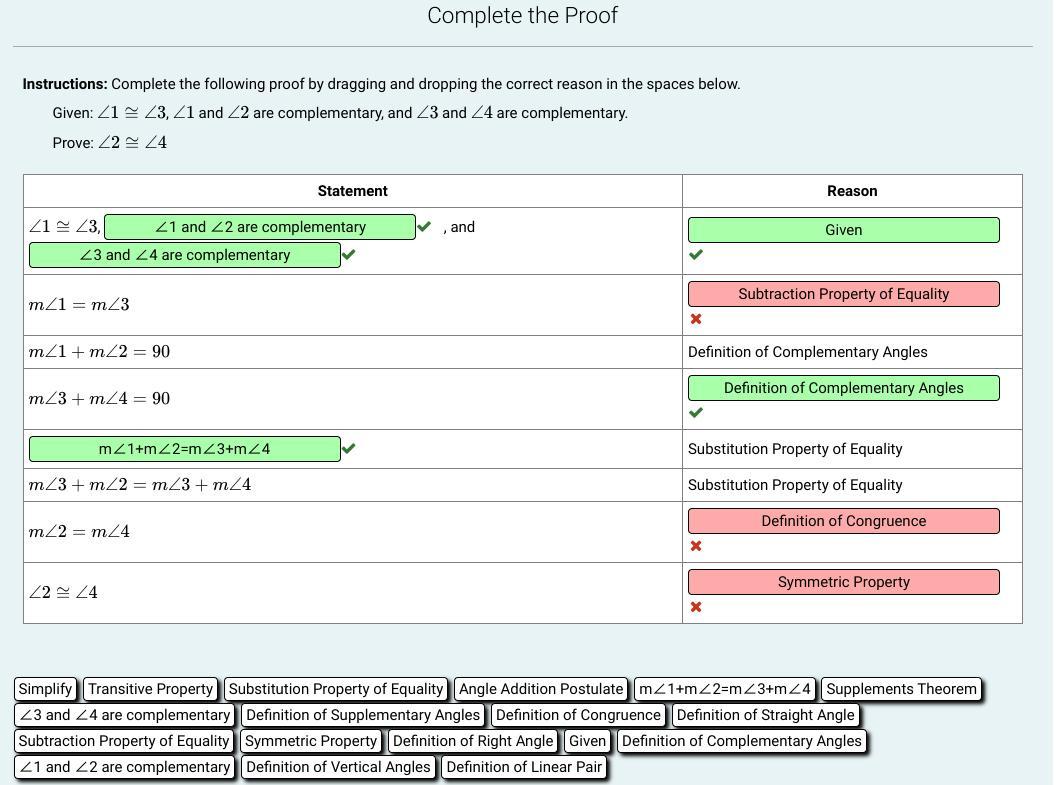
Task: Choose the Definition of Linear Pair tile
Action: tap(524, 767)
